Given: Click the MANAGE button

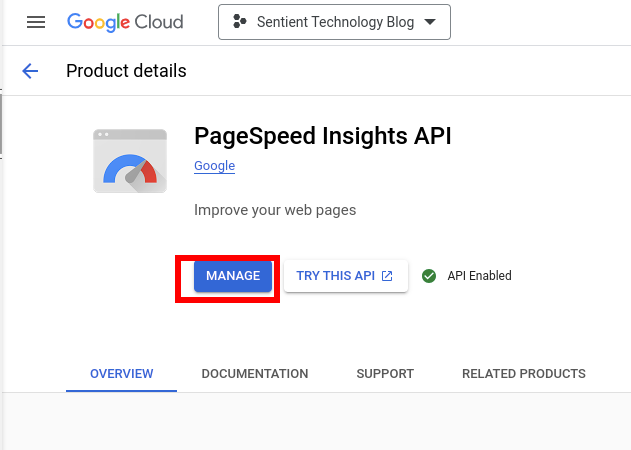Looking at the screenshot, I should (233, 276).
